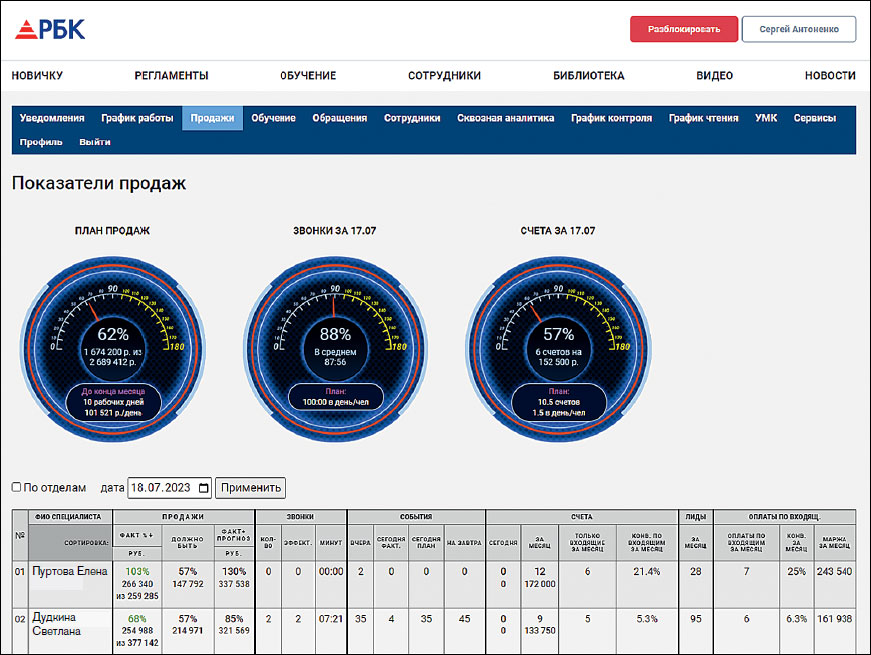Navigate to the НОВОСТИ menu item
Screen dimensions: 871x655
tap(829, 76)
